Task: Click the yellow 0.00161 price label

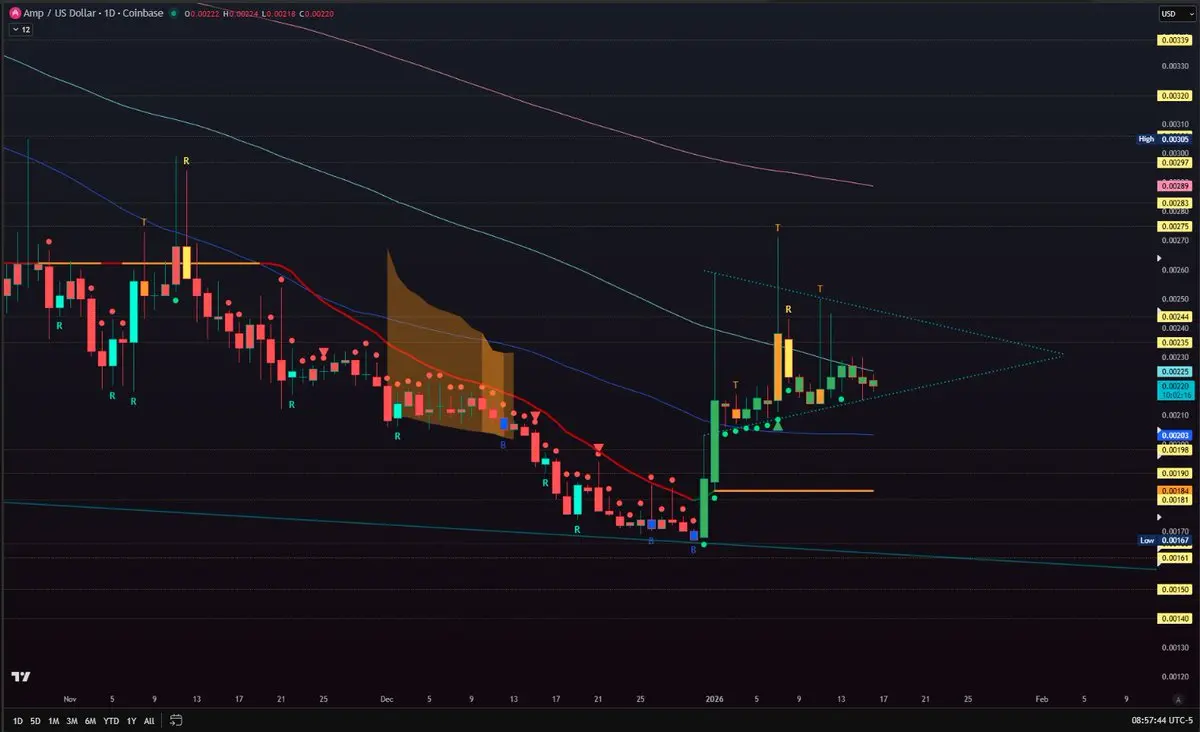Action: [1174, 557]
